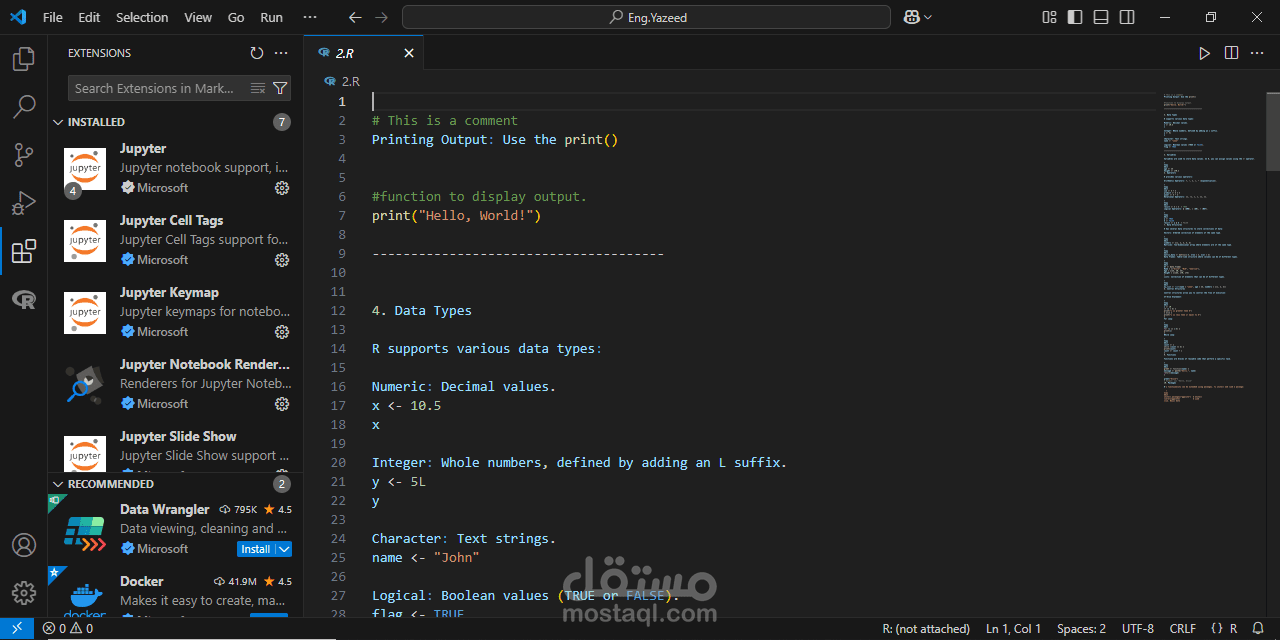Click R: (not attached) status item
Image resolution: width=1280 pixels, height=640 pixels.
tap(926, 629)
